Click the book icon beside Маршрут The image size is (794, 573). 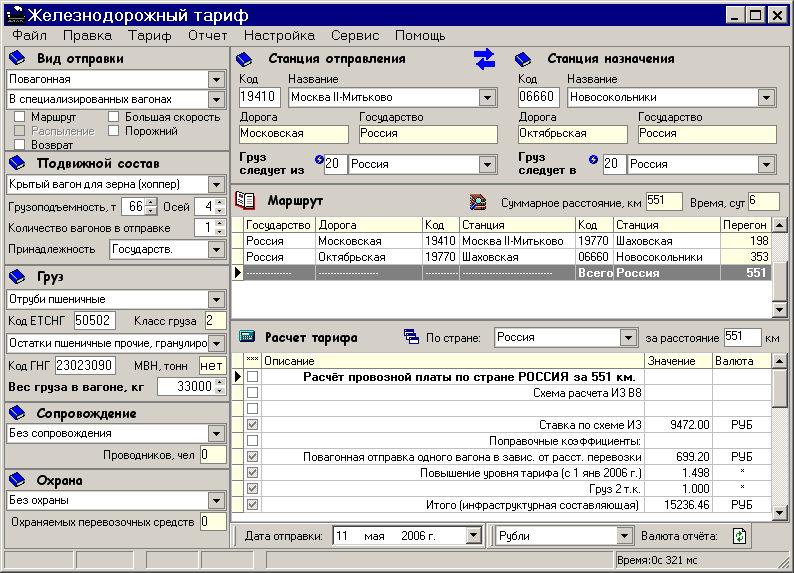coord(245,200)
